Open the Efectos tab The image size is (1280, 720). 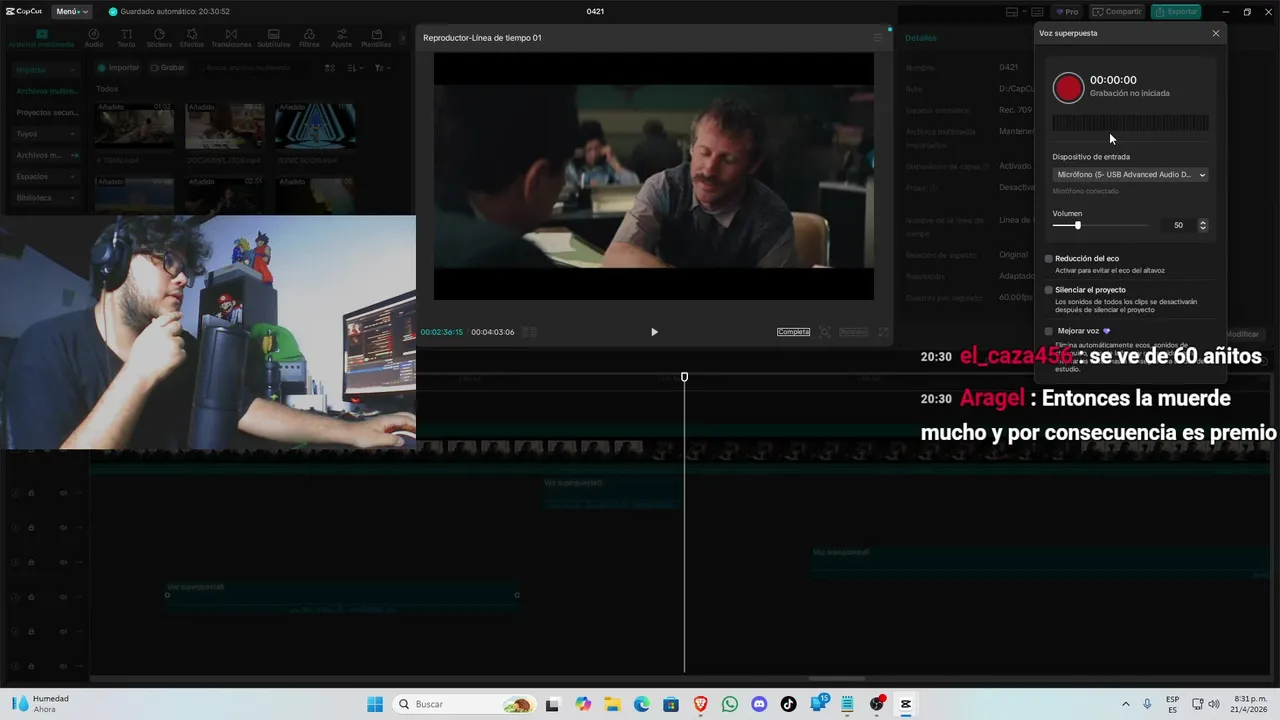click(192, 38)
